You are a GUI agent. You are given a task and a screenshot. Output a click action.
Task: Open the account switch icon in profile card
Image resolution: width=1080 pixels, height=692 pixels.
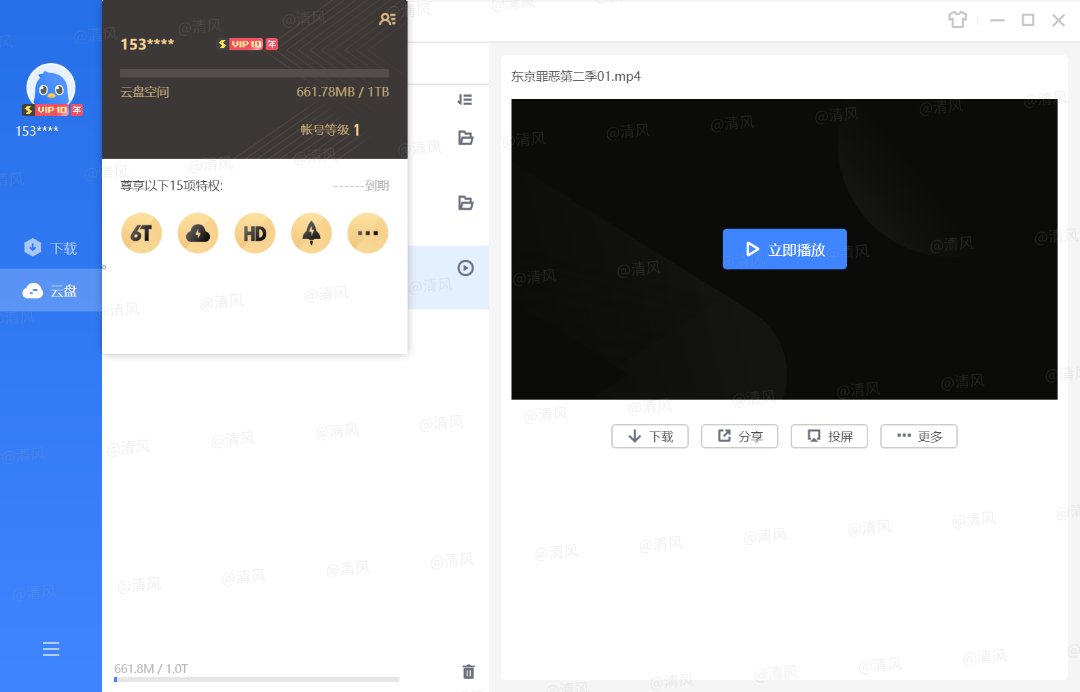[388, 19]
